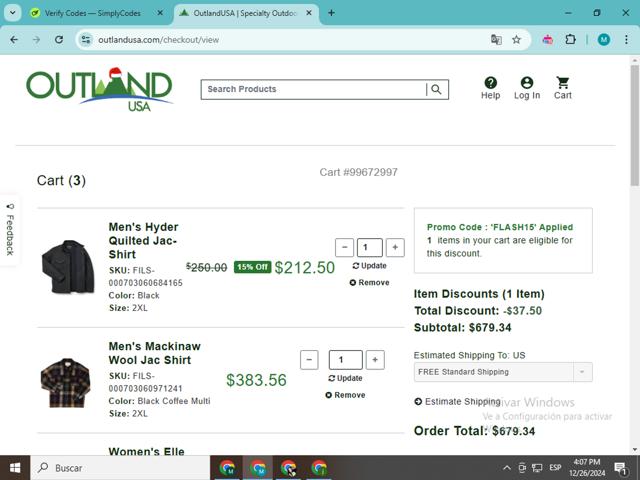Screen dimensions: 640x480
Task: Click the ESP language indicator
Action: pyautogui.click(x=555, y=468)
